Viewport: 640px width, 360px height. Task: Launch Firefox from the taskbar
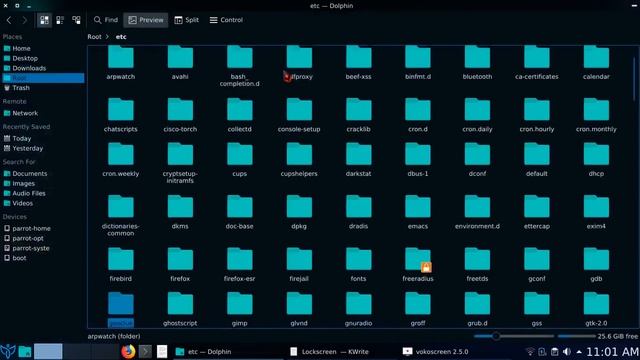(x=128, y=351)
